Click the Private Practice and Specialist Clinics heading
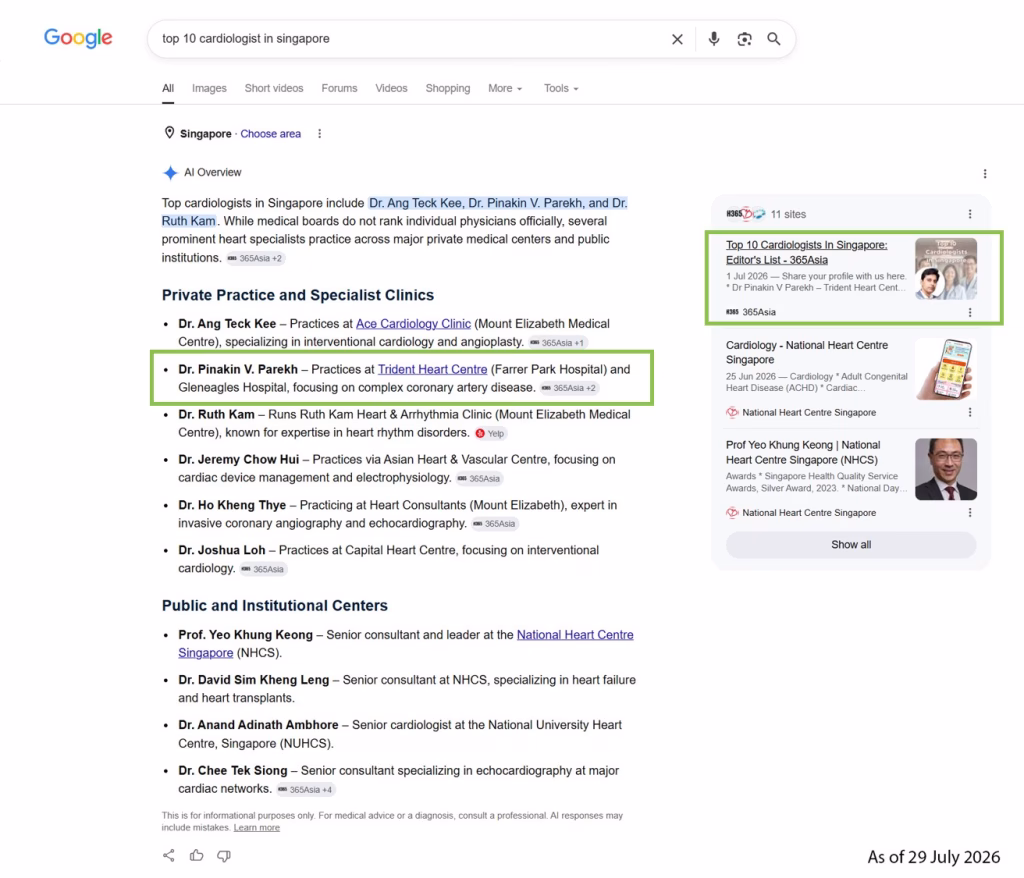The height and width of the screenshot is (878, 1024). [x=298, y=295]
